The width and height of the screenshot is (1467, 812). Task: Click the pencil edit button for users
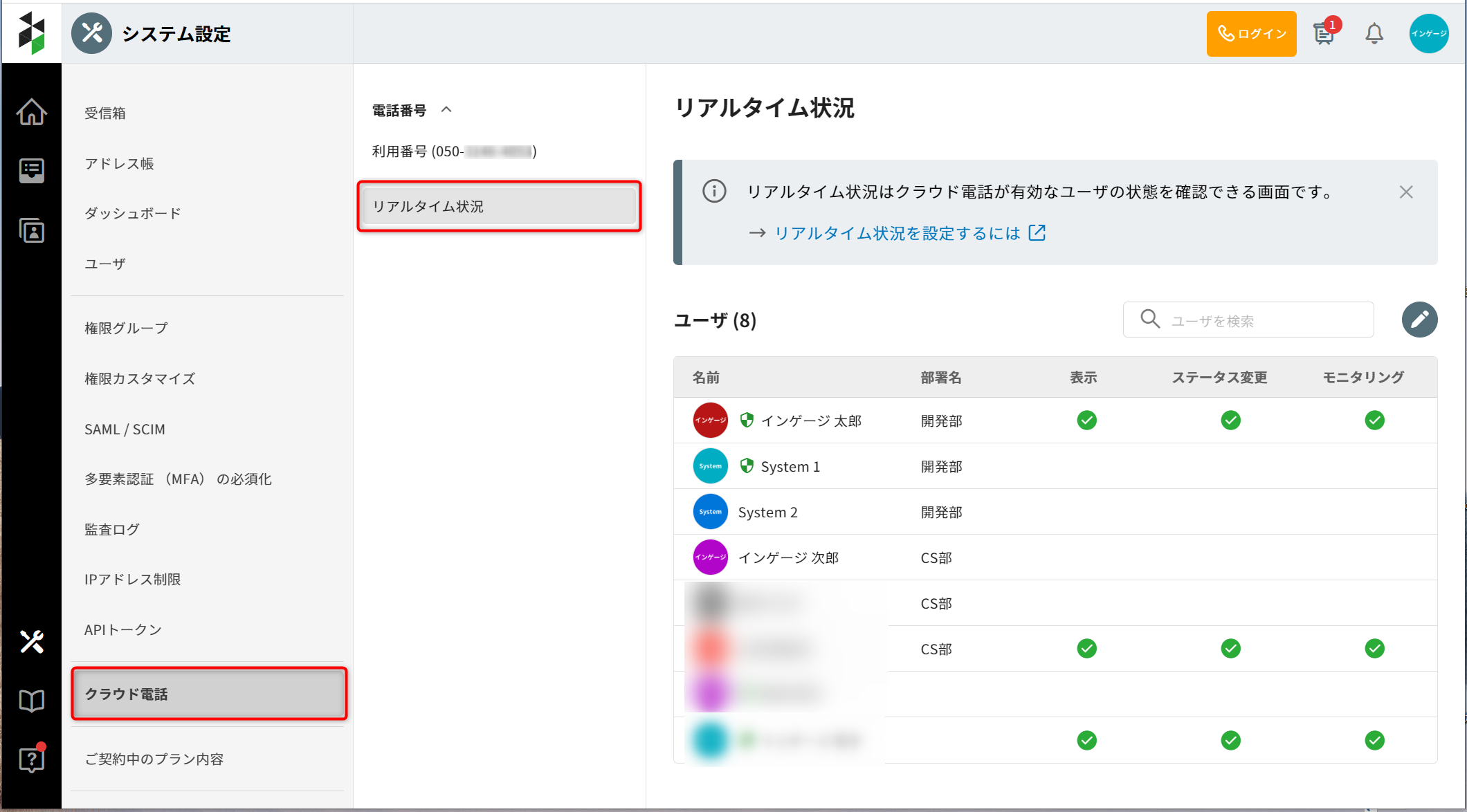click(x=1419, y=320)
